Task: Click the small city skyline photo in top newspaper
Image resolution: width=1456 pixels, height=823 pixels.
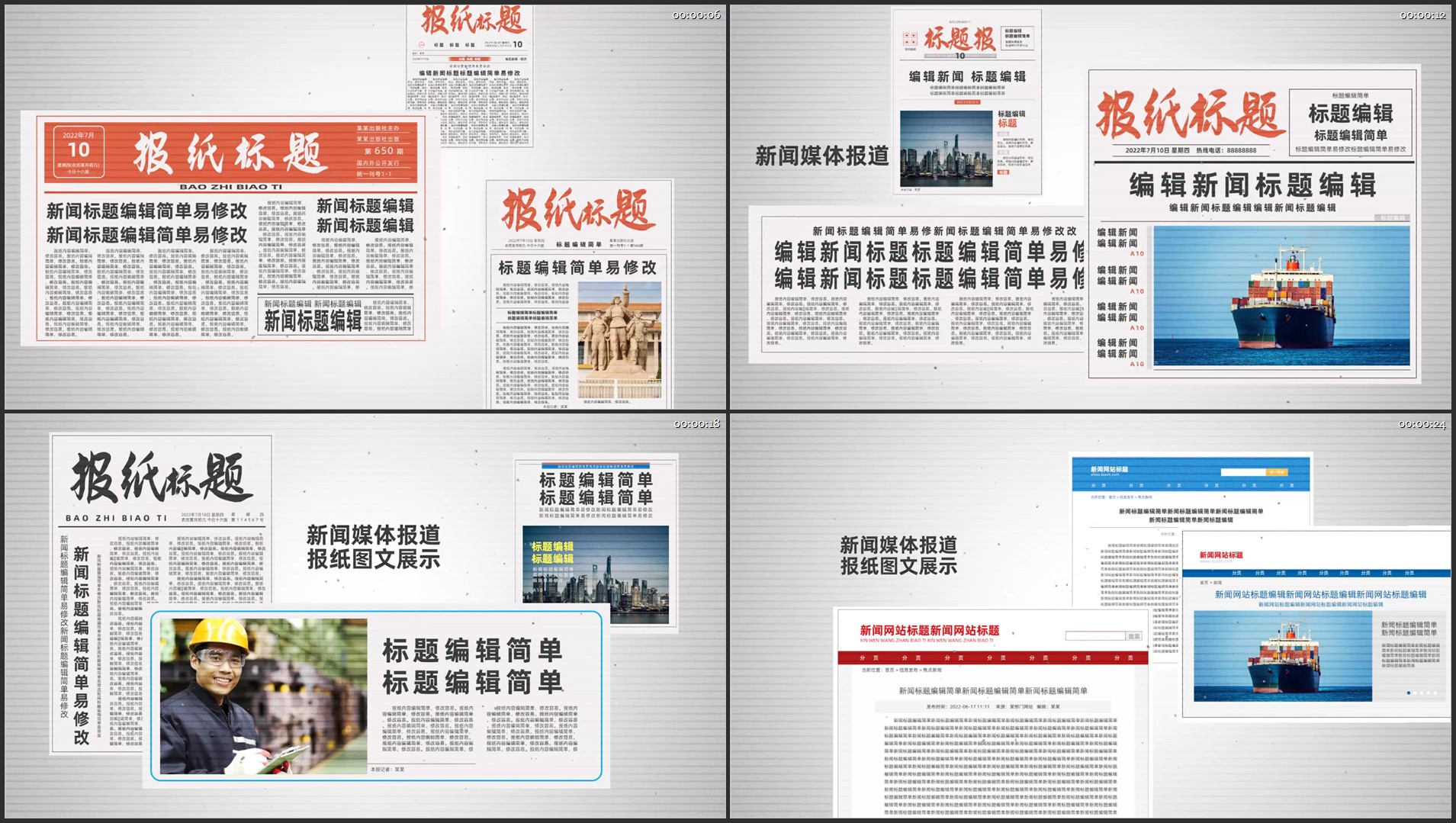Action: pos(946,149)
